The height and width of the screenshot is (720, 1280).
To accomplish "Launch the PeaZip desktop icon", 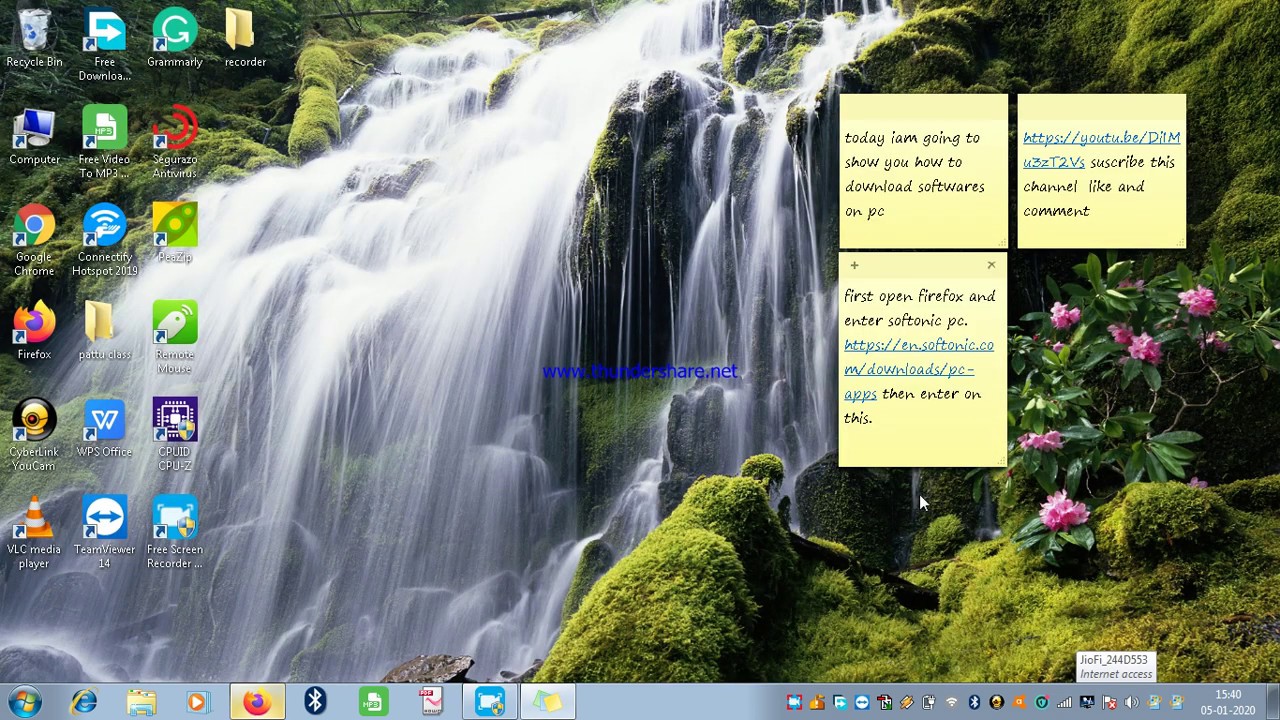I will [x=175, y=233].
